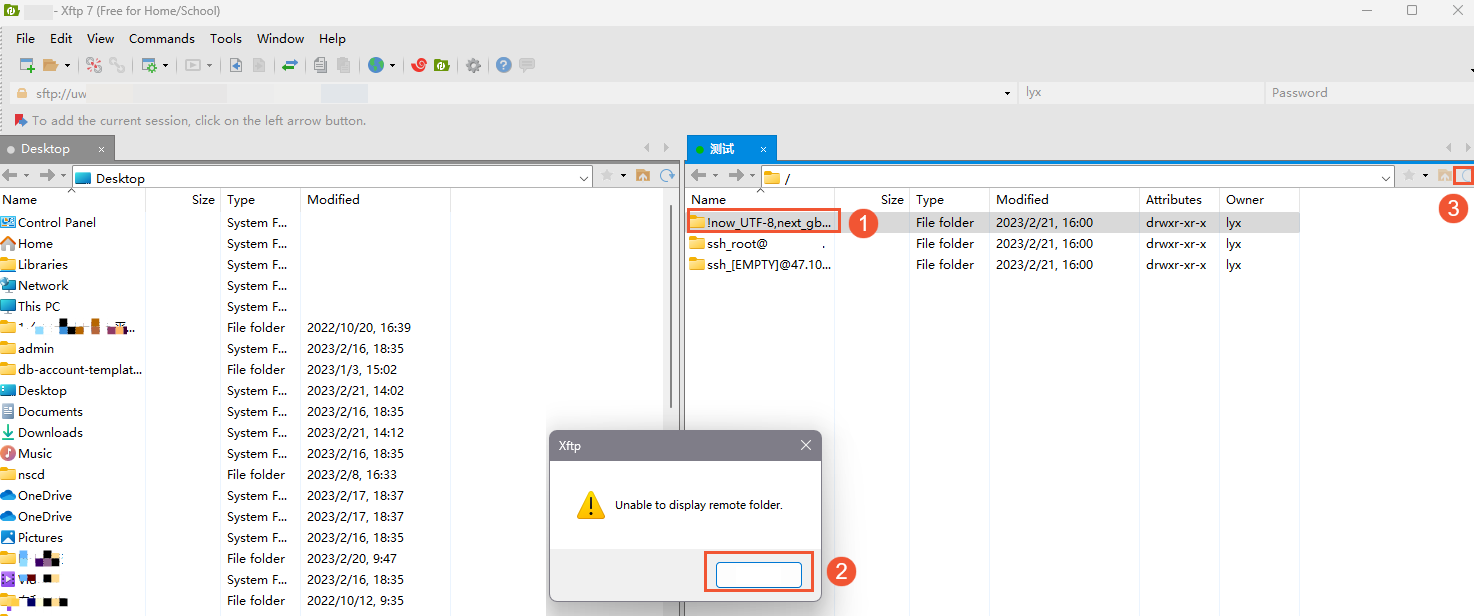Expand the local Desktop path dropdown
This screenshot has height=616, width=1474.
585,178
